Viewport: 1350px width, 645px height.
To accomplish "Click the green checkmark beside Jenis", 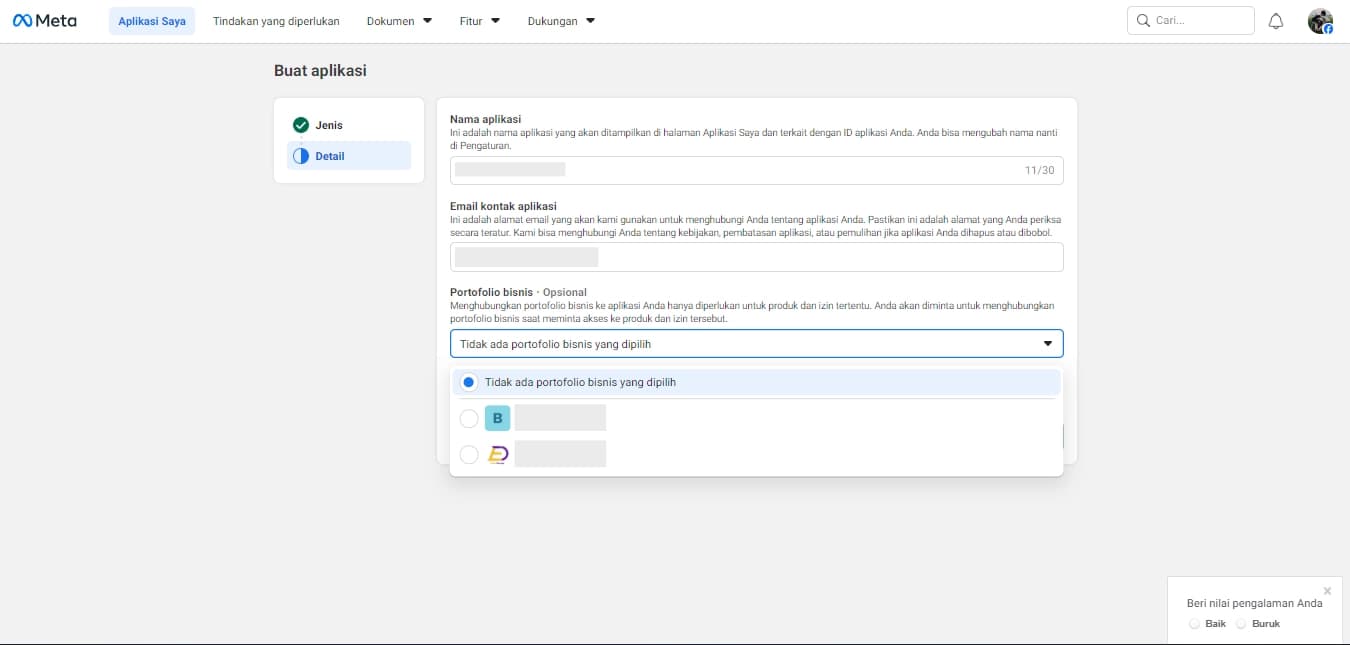I will 301,125.
